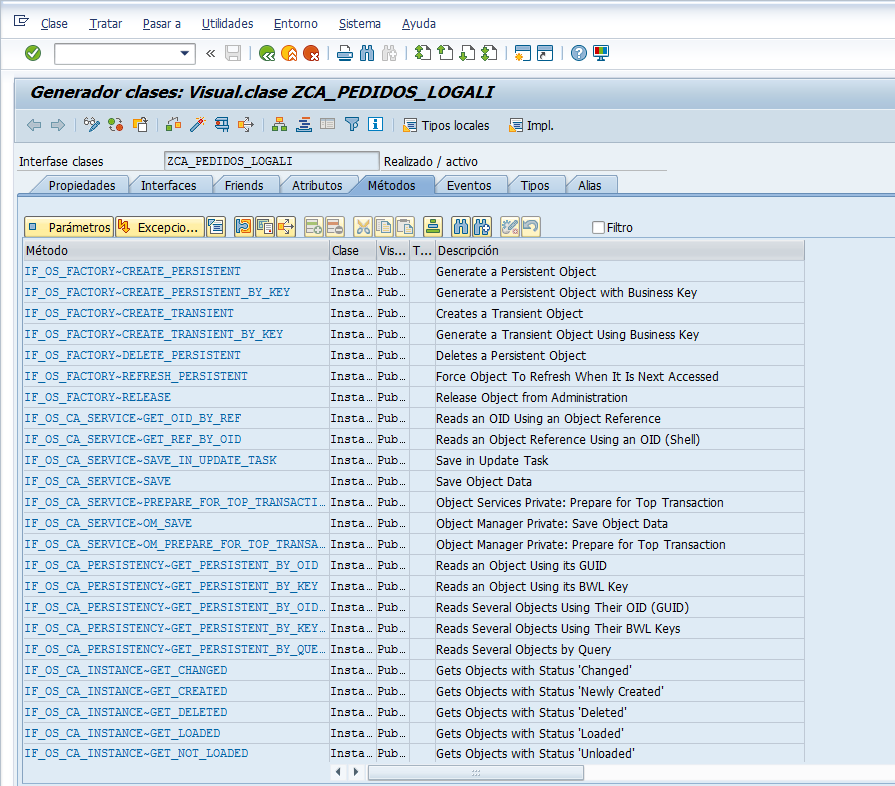Switch to the Atributos tab
895x786 pixels.
[x=317, y=186]
